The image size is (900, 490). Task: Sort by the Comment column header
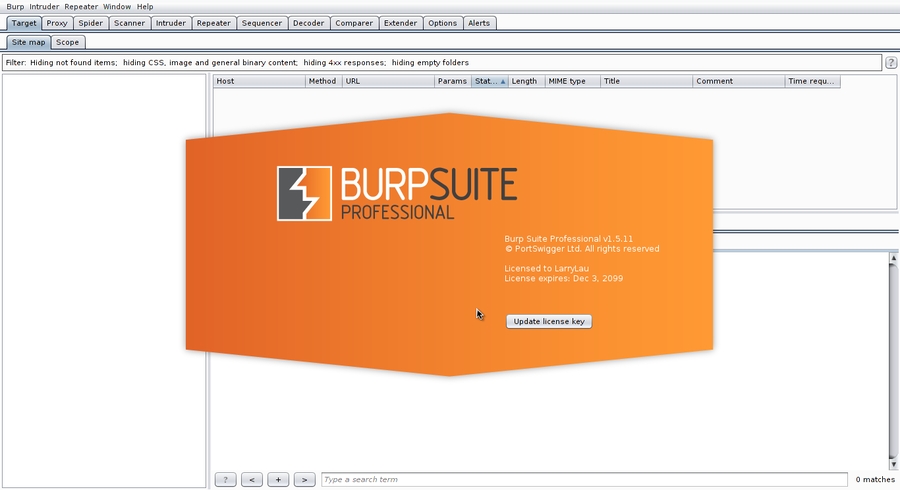click(x=738, y=81)
